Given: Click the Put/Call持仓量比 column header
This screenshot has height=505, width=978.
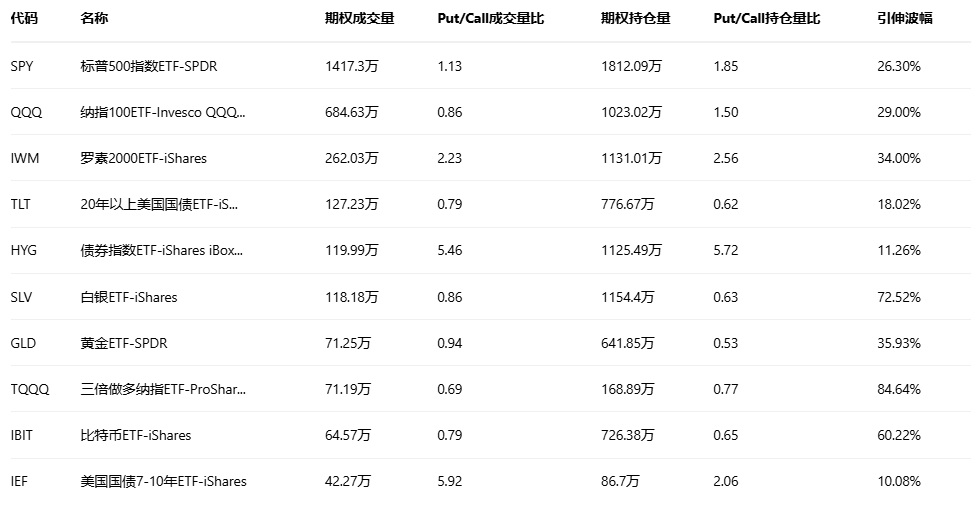Looking at the screenshot, I should pyautogui.click(x=766, y=19).
